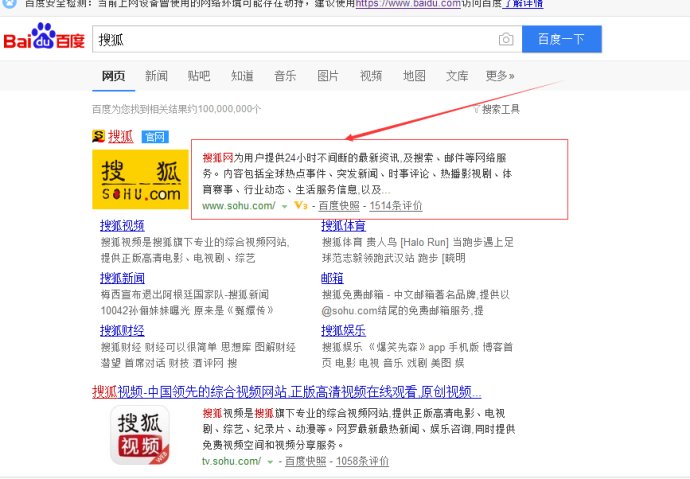
Task: Expand the arrow beside www.sohu.com/
Action: pyautogui.click(x=284, y=206)
